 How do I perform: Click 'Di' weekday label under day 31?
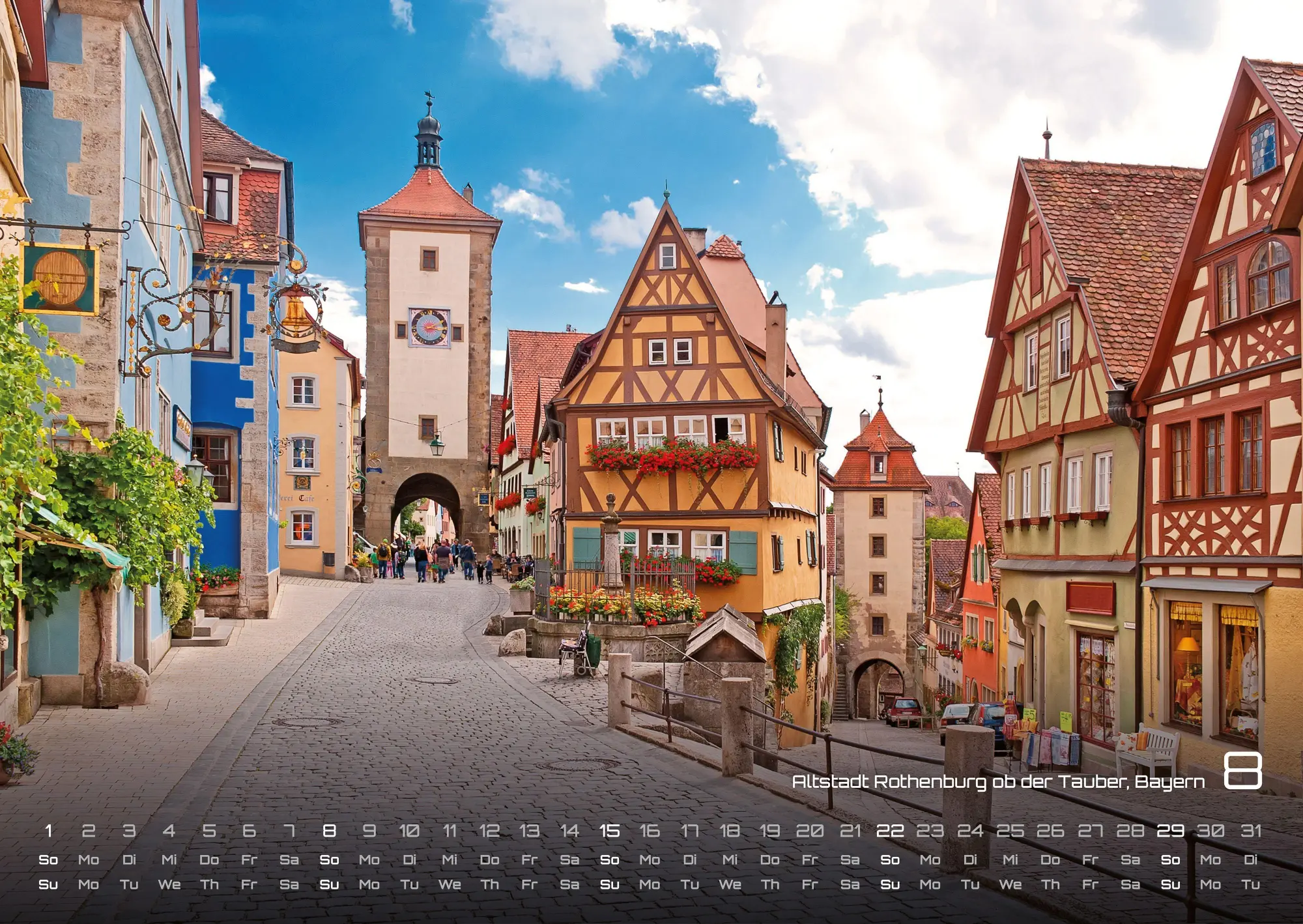[x=1251, y=859]
